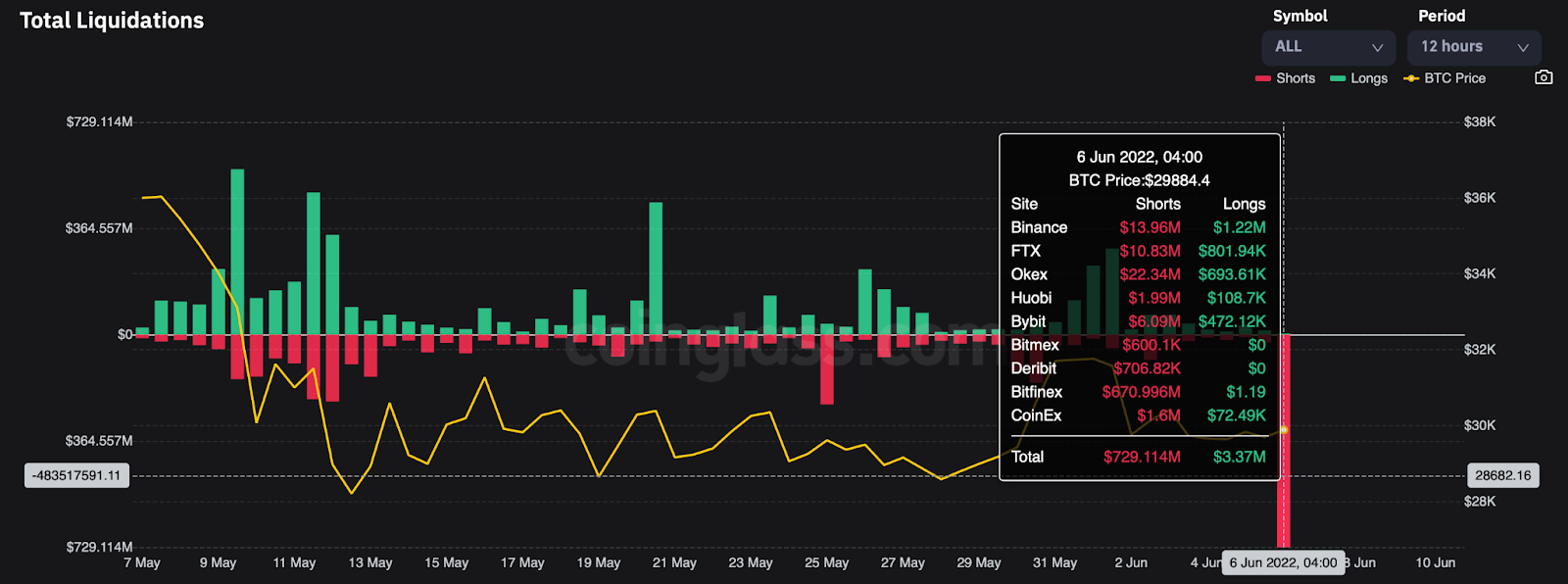This screenshot has width=1568, height=584.
Task: Click the $30K price axis label
Action: (1480, 425)
